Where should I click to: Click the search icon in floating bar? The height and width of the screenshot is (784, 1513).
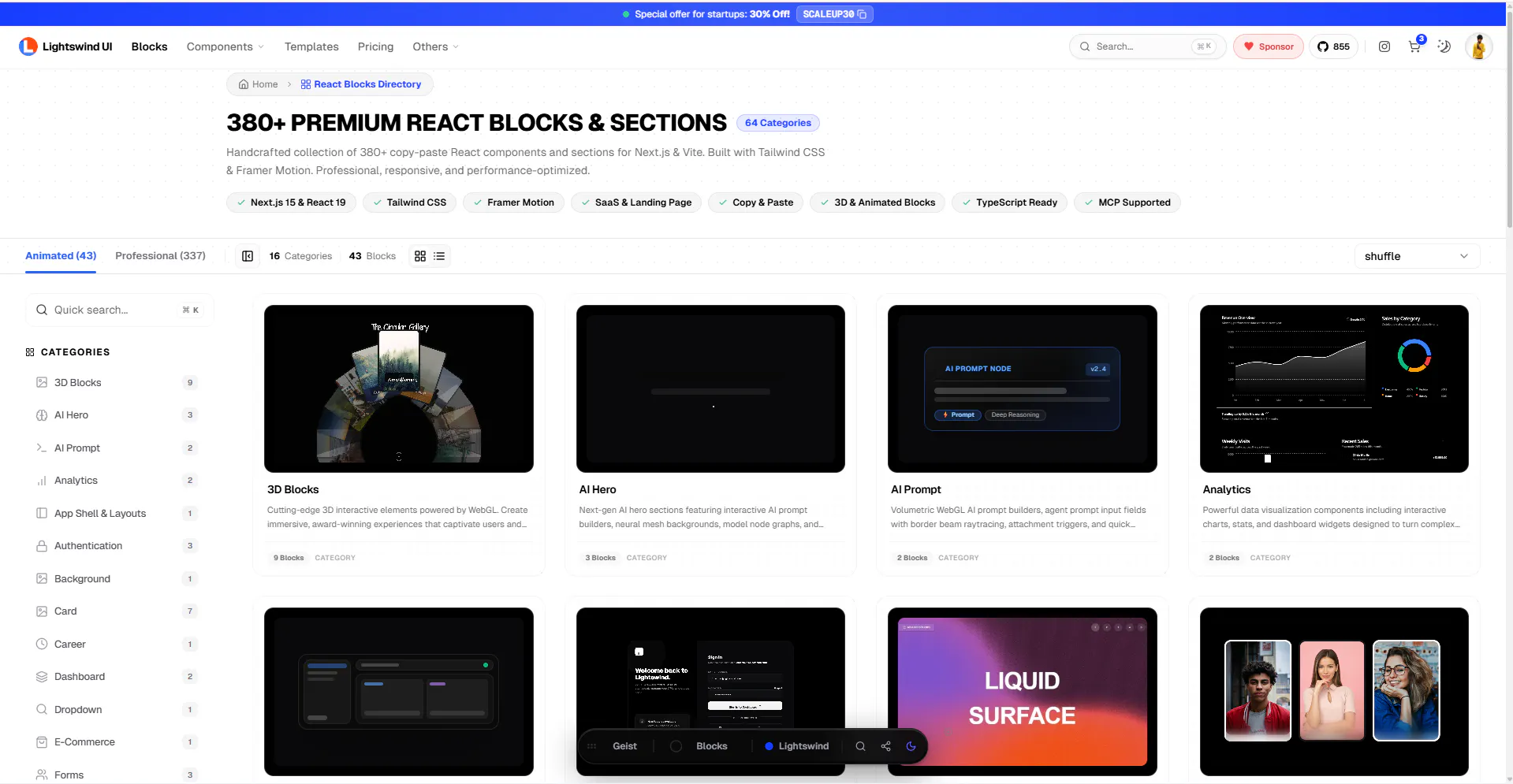[860, 746]
